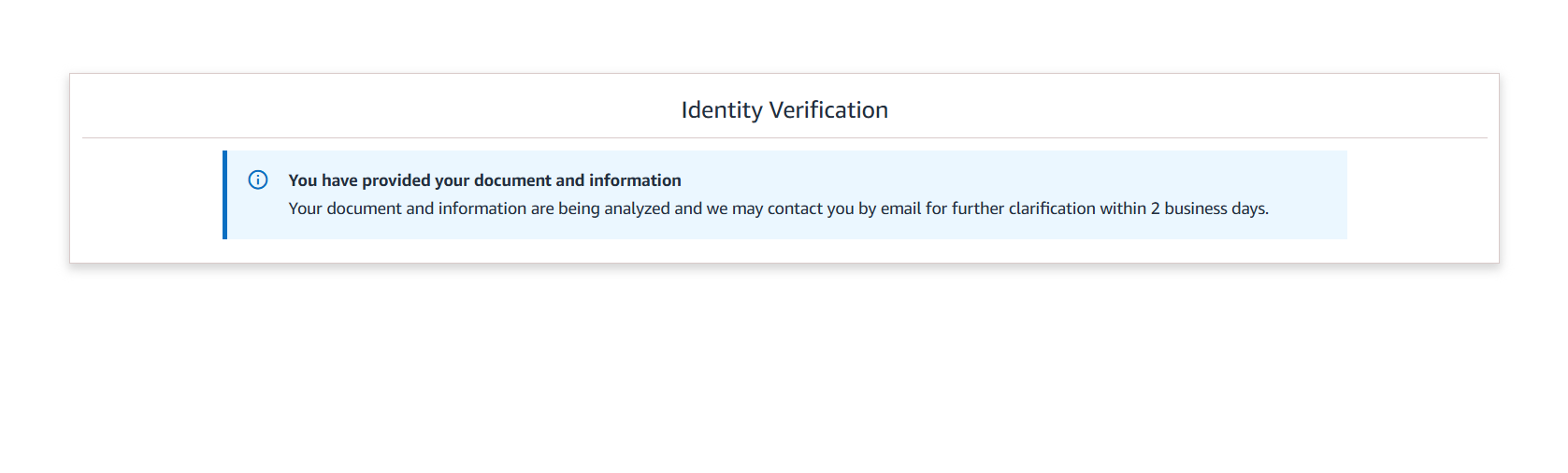The width and height of the screenshot is (1568, 473).
Task: Click the blue info circle icon
Action: pos(258,179)
